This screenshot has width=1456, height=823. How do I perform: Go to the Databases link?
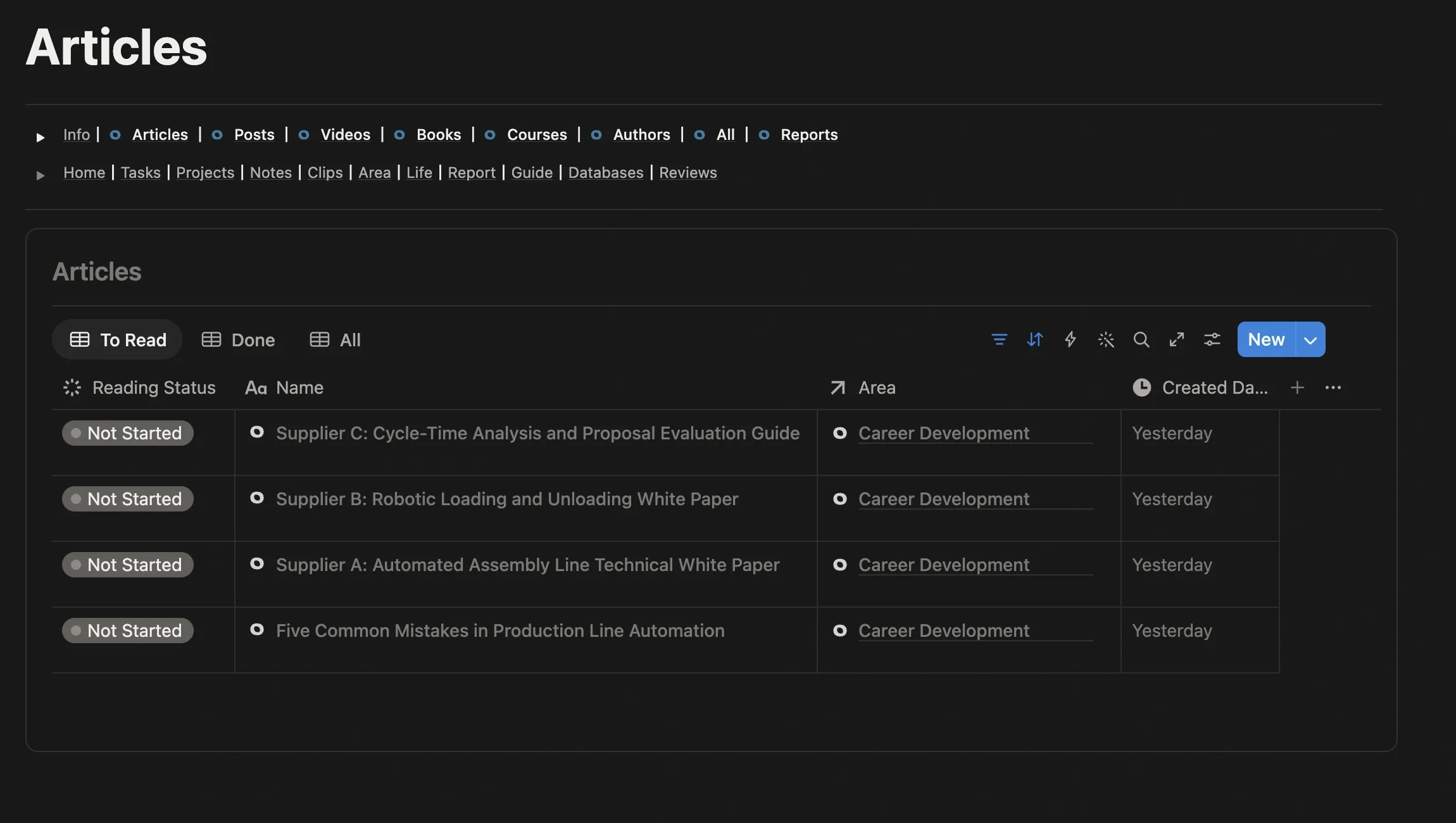(606, 172)
